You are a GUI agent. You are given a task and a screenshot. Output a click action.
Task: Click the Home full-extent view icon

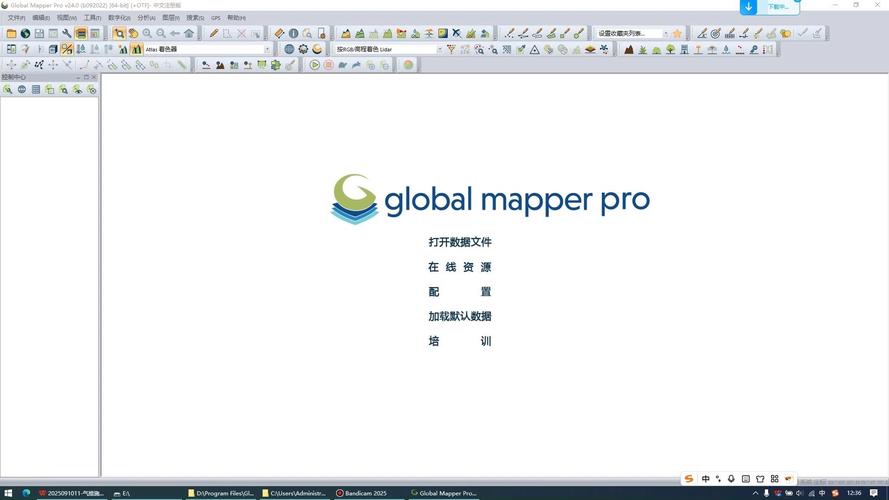(x=189, y=33)
